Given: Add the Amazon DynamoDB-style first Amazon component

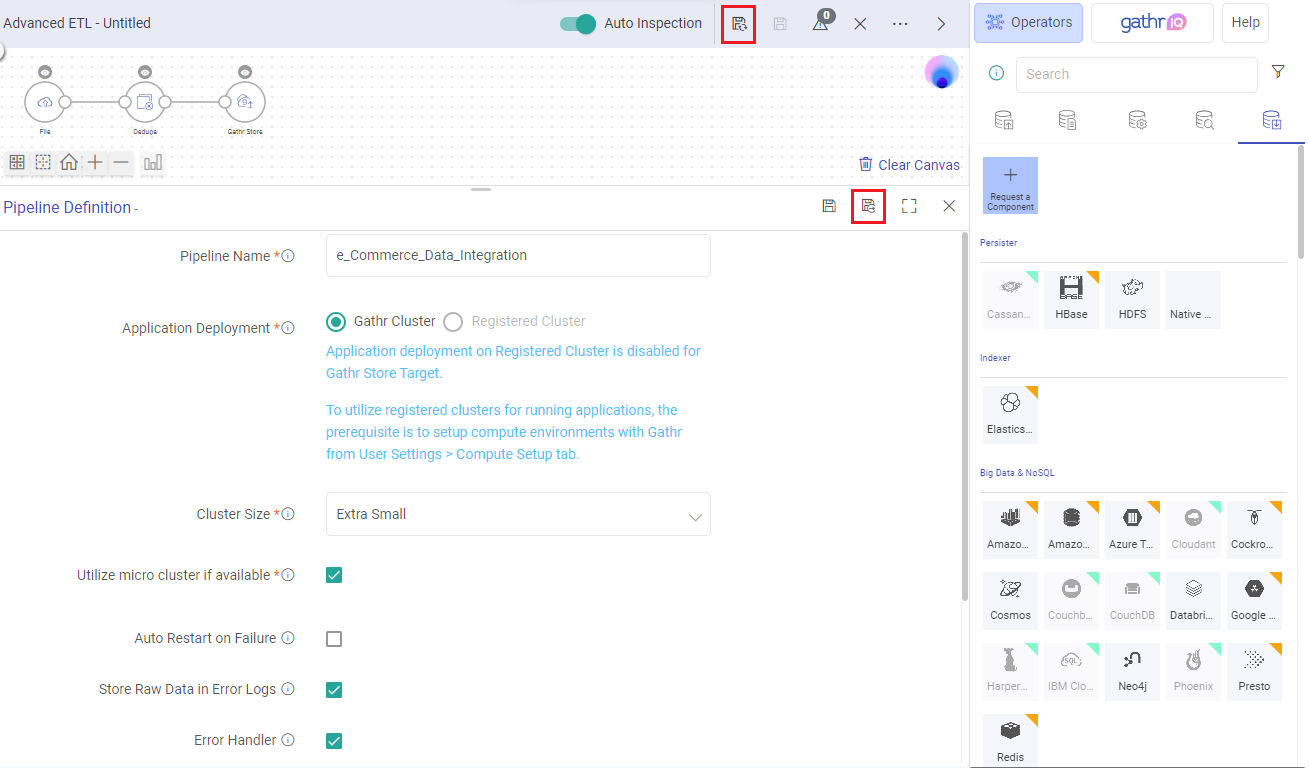Looking at the screenshot, I should [x=1010, y=529].
